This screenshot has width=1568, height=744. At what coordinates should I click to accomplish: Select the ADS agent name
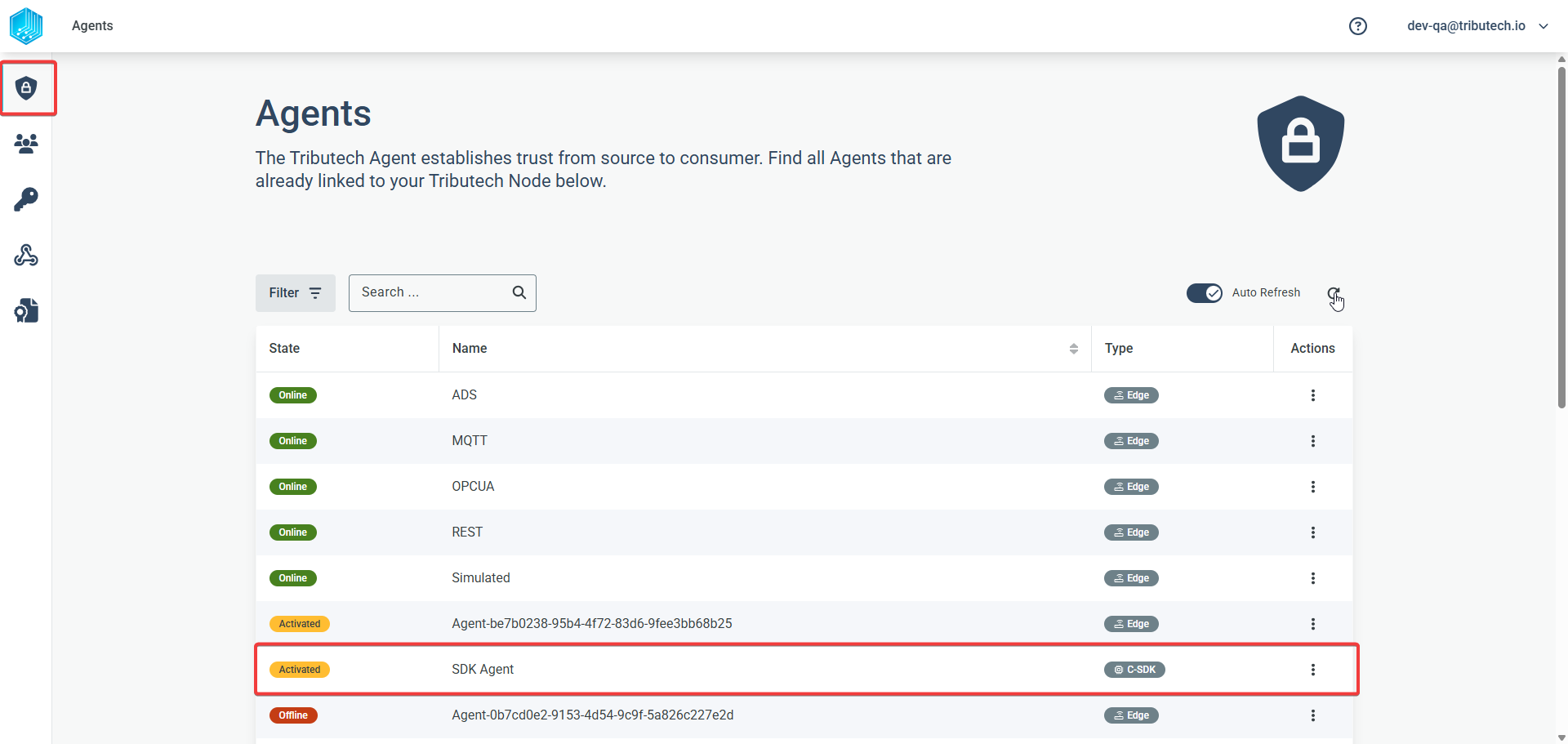coord(465,395)
